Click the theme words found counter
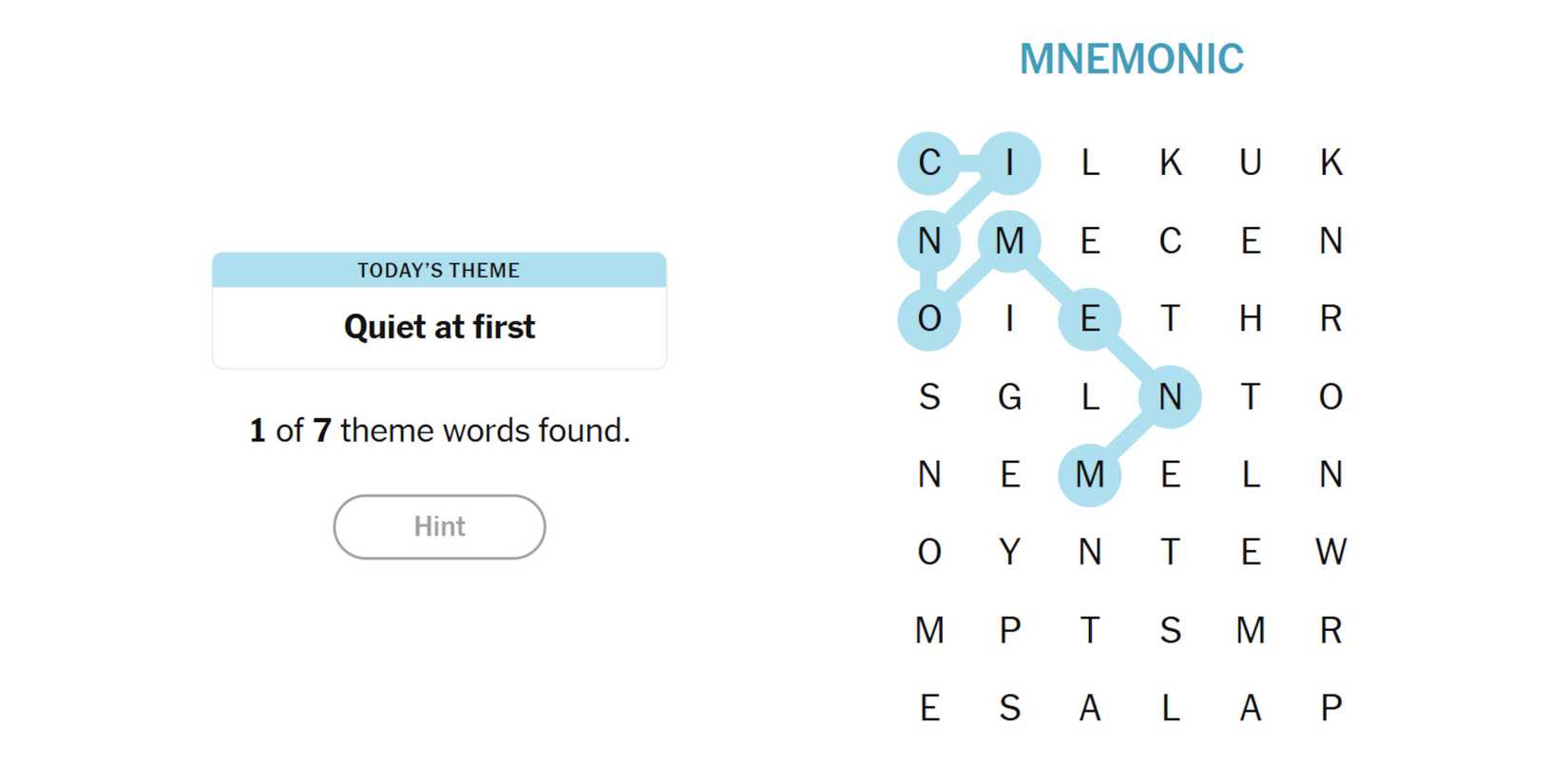 (439, 430)
